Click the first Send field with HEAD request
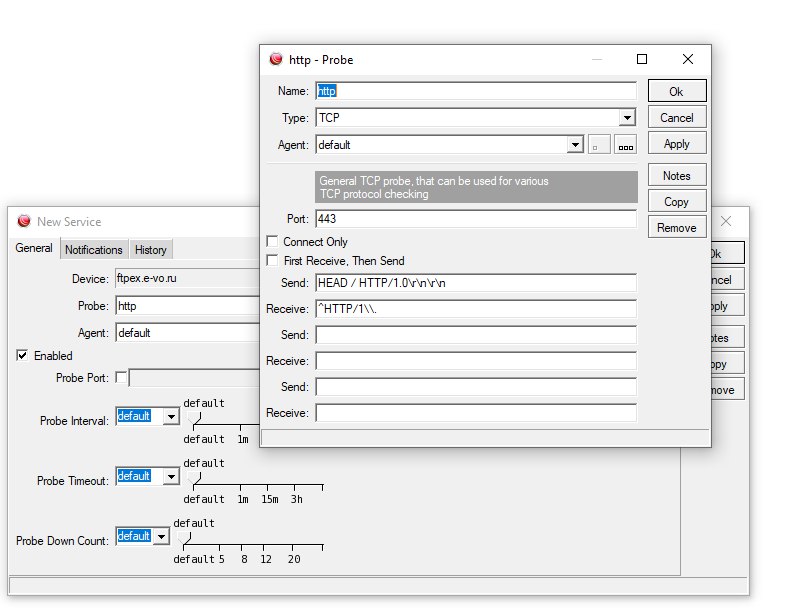 (x=476, y=283)
